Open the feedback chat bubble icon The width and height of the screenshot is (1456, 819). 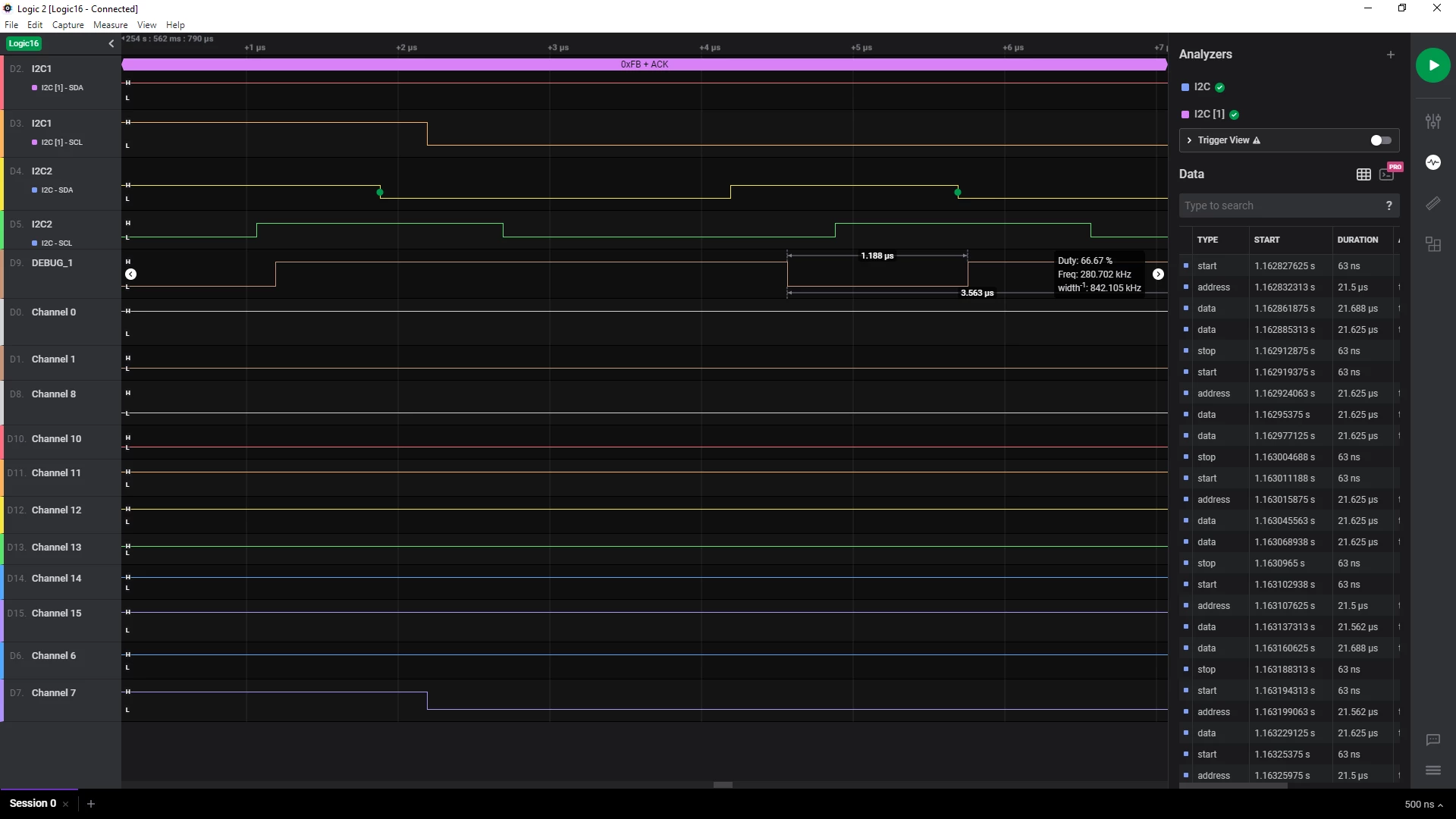[x=1432, y=740]
